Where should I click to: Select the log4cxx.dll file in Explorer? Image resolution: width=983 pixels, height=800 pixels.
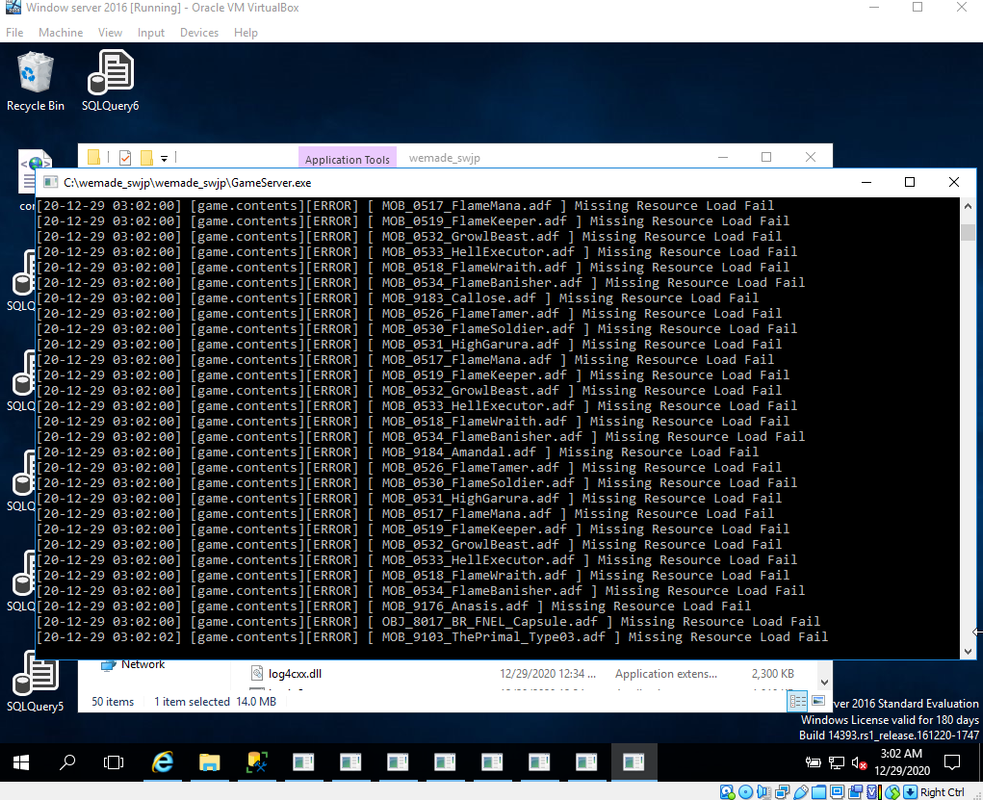pyautogui.click(x=295, y=673)
